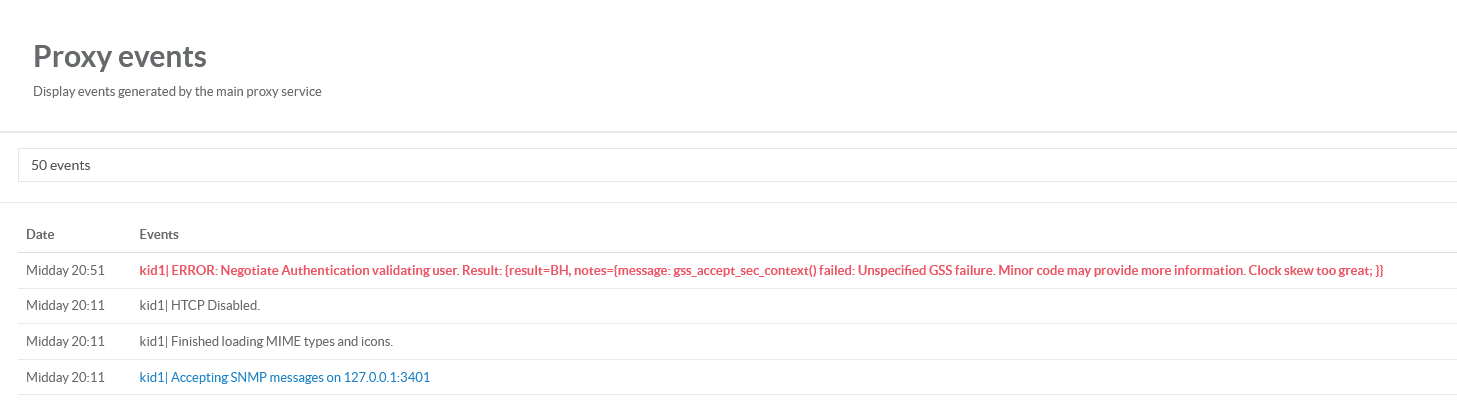
Task: Click the date beside the SNMP event
Action: (65, 377)
